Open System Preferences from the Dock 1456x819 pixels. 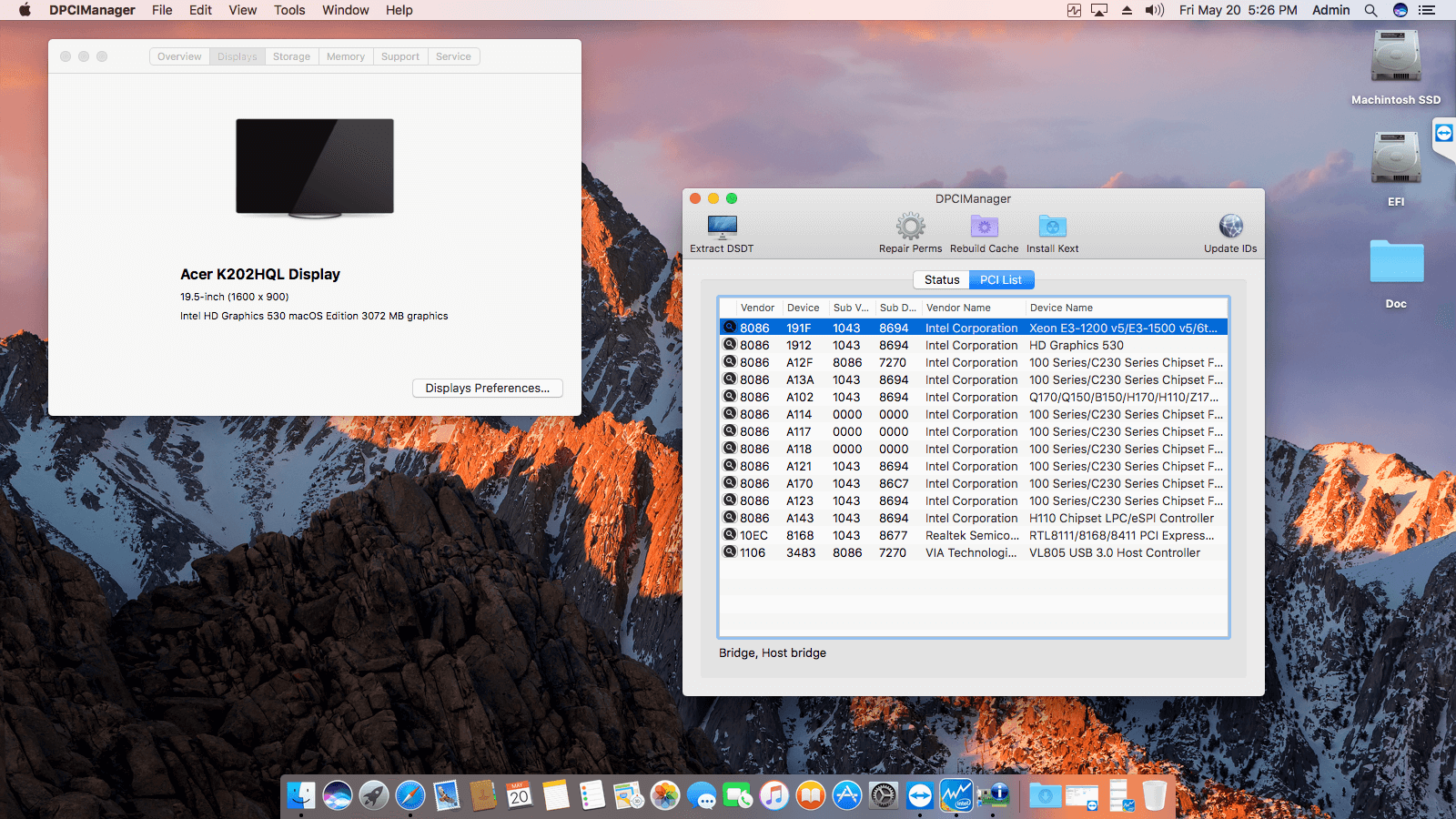click(x=882, y=794)
